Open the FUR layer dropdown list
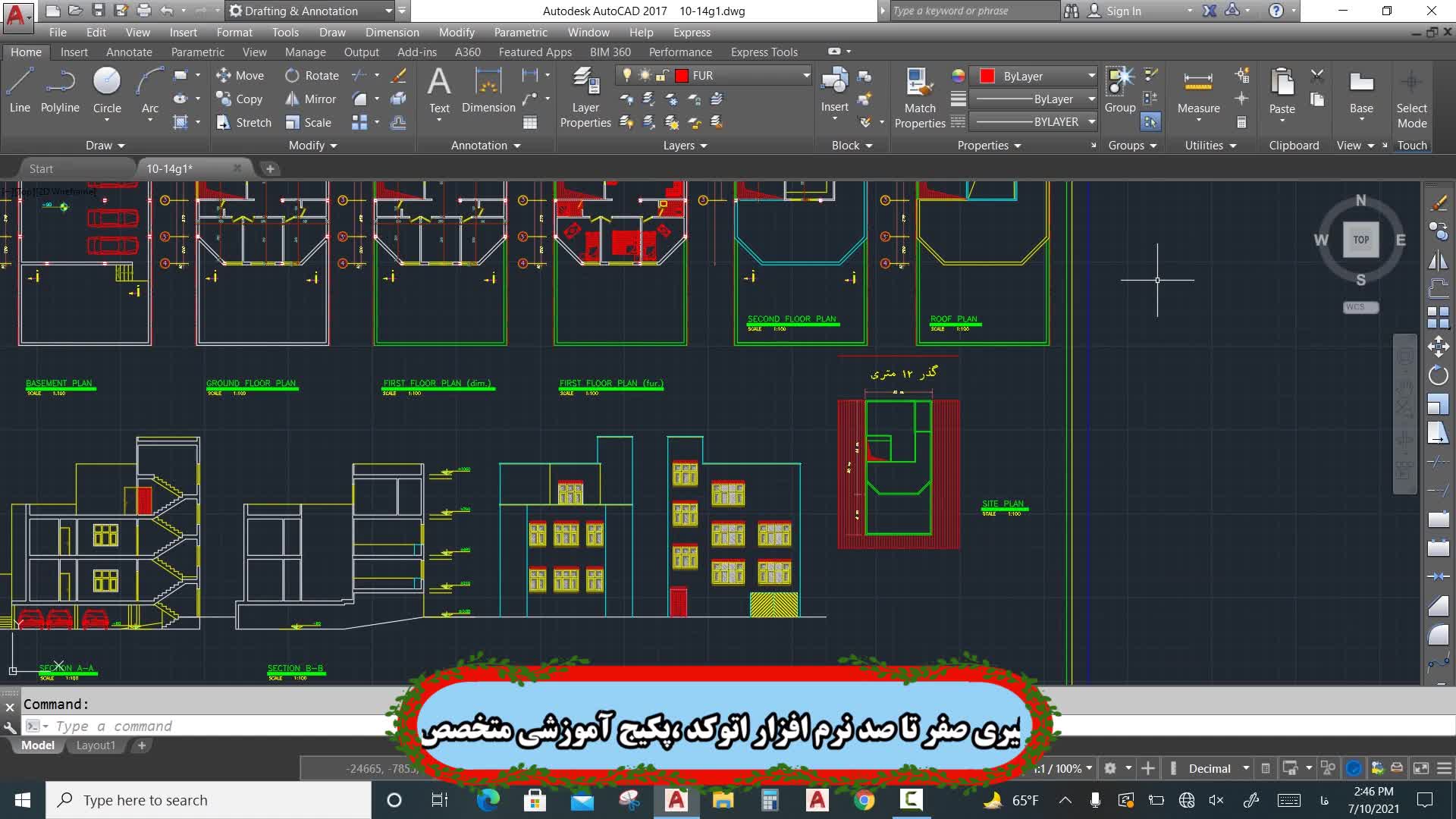The image size is (1456, 819). click(x=806, y=76)
